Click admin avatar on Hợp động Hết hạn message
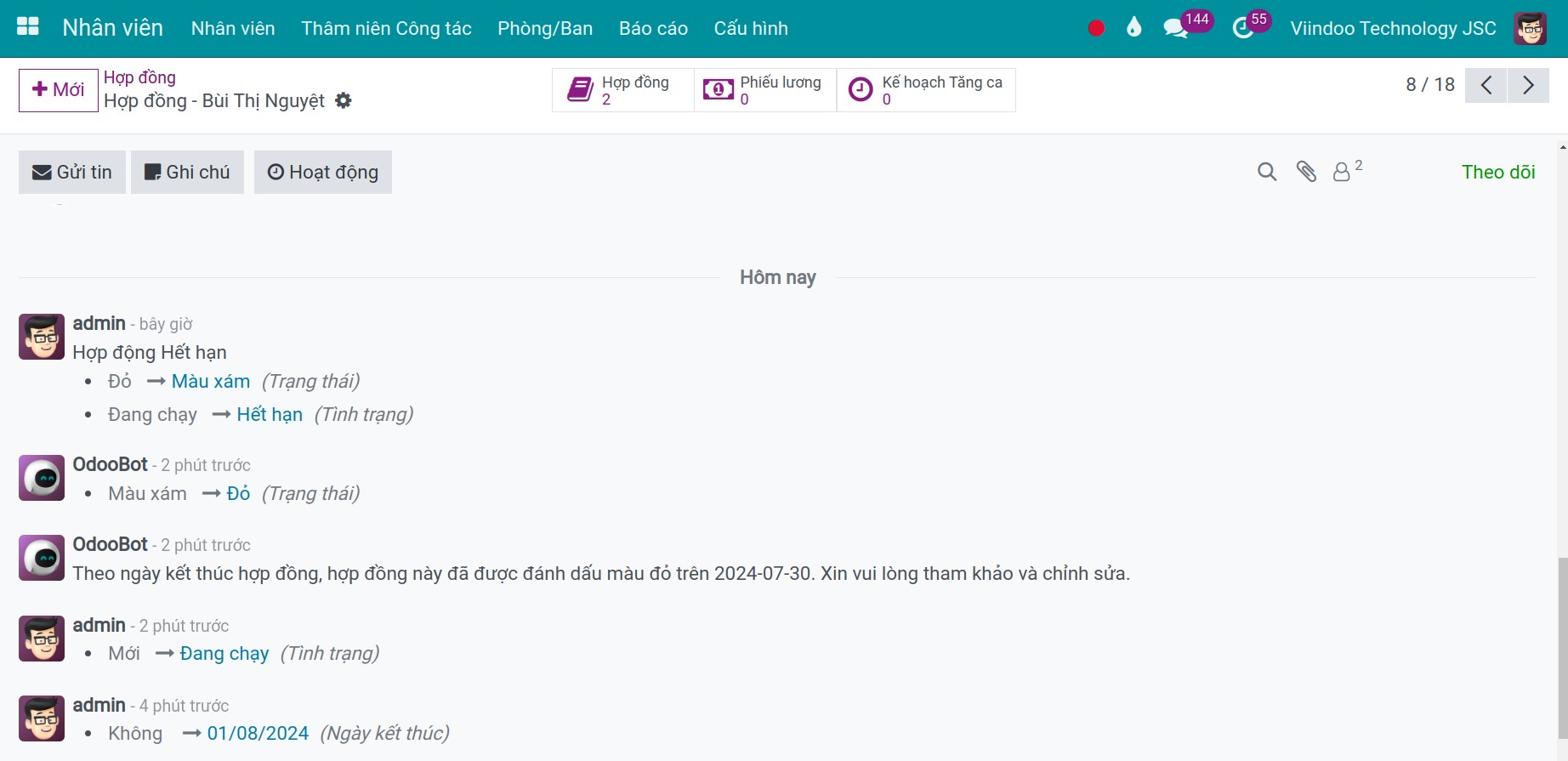This screenshot has height=761, width=1568. [42, 337]
